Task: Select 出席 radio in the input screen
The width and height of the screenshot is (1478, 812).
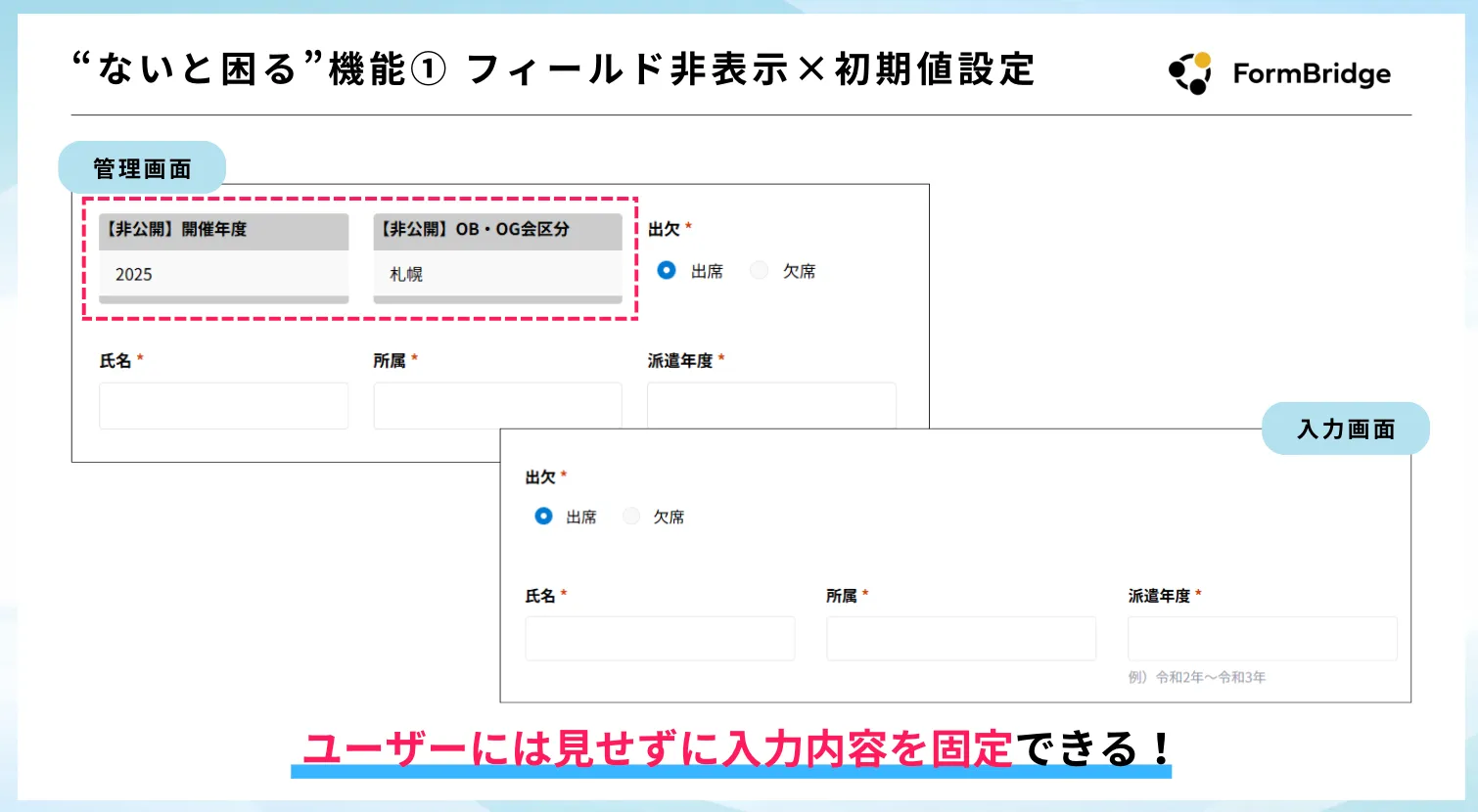Action: pyautogui.click(x=543, y=516)
